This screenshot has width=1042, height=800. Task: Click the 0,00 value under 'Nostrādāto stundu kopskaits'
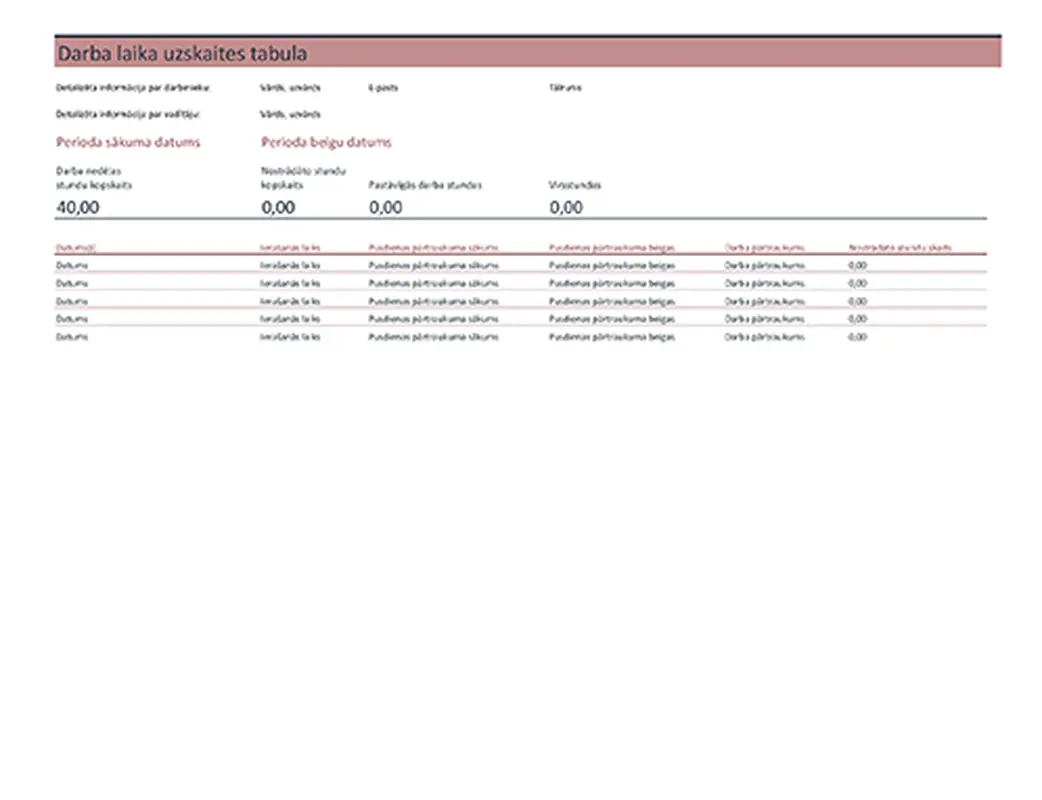pyautogui.click(x=278, y=208)
